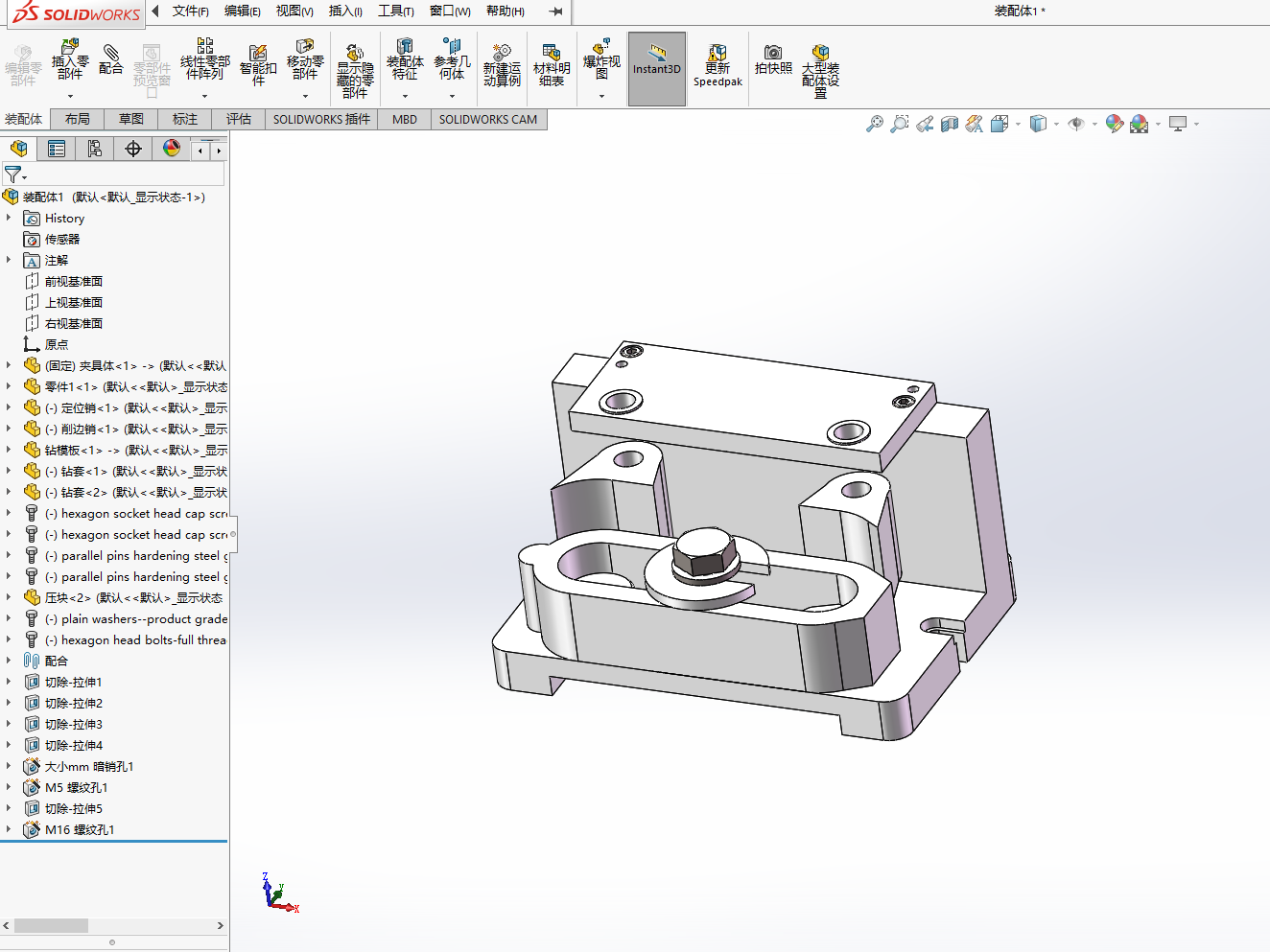Switch to SOLIDWORKS 插件 tab
Screen dimensions: 1270x952
[x=321, y=119]
